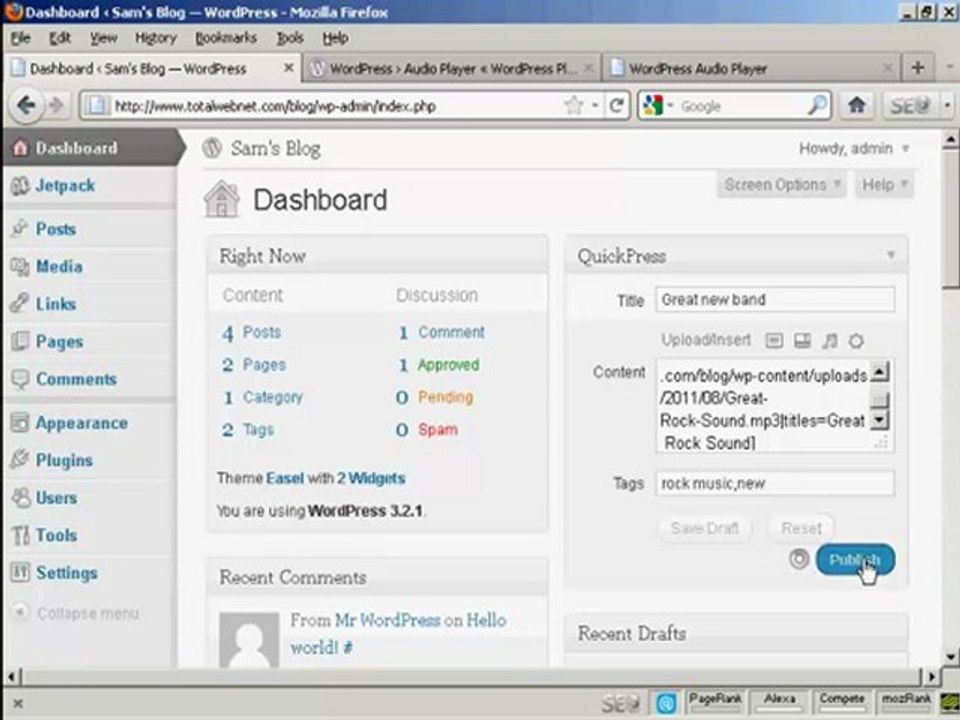960x720 pixels.
Task: Click the QuickPress Add Video icon
Action: coord(802,340)
